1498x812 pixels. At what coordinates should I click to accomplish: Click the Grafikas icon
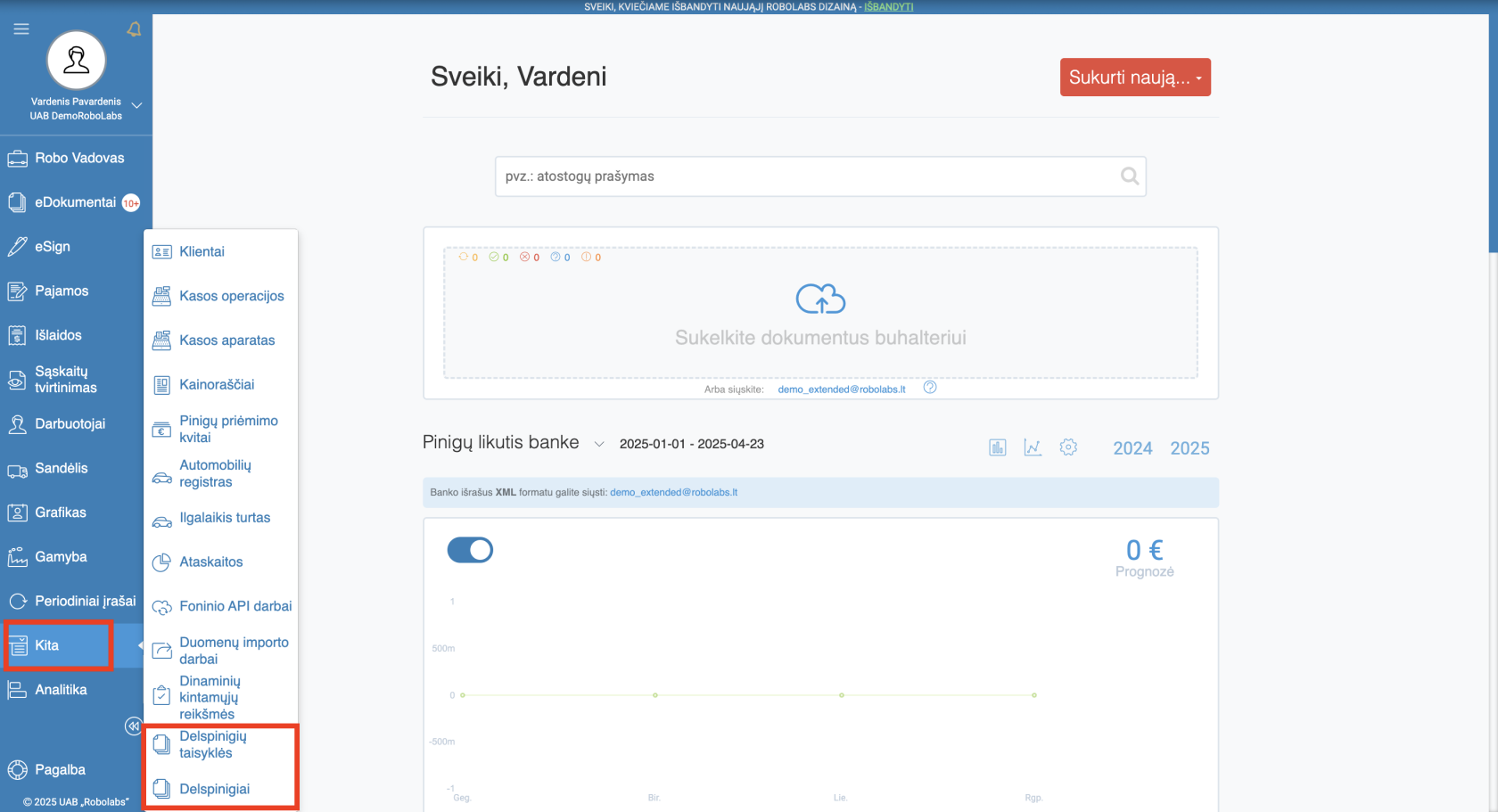coord(18,513)
